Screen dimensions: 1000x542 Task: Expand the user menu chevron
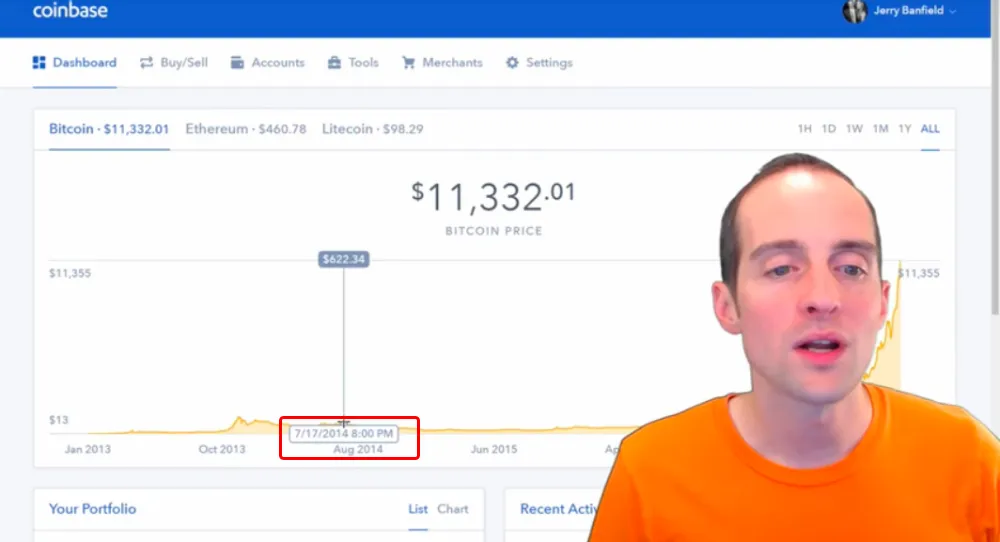953,11
